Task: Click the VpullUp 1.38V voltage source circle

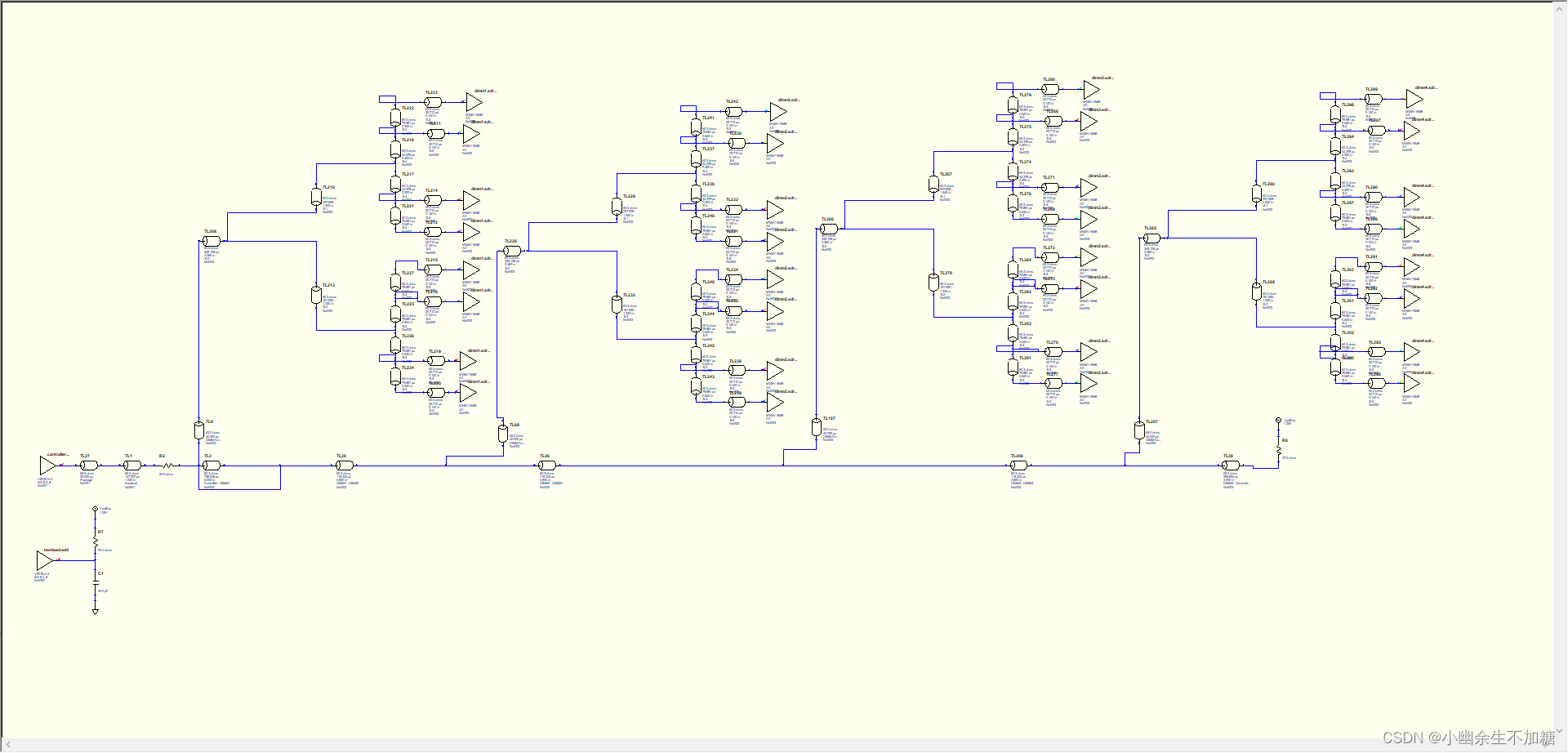Action: (95, 509)
